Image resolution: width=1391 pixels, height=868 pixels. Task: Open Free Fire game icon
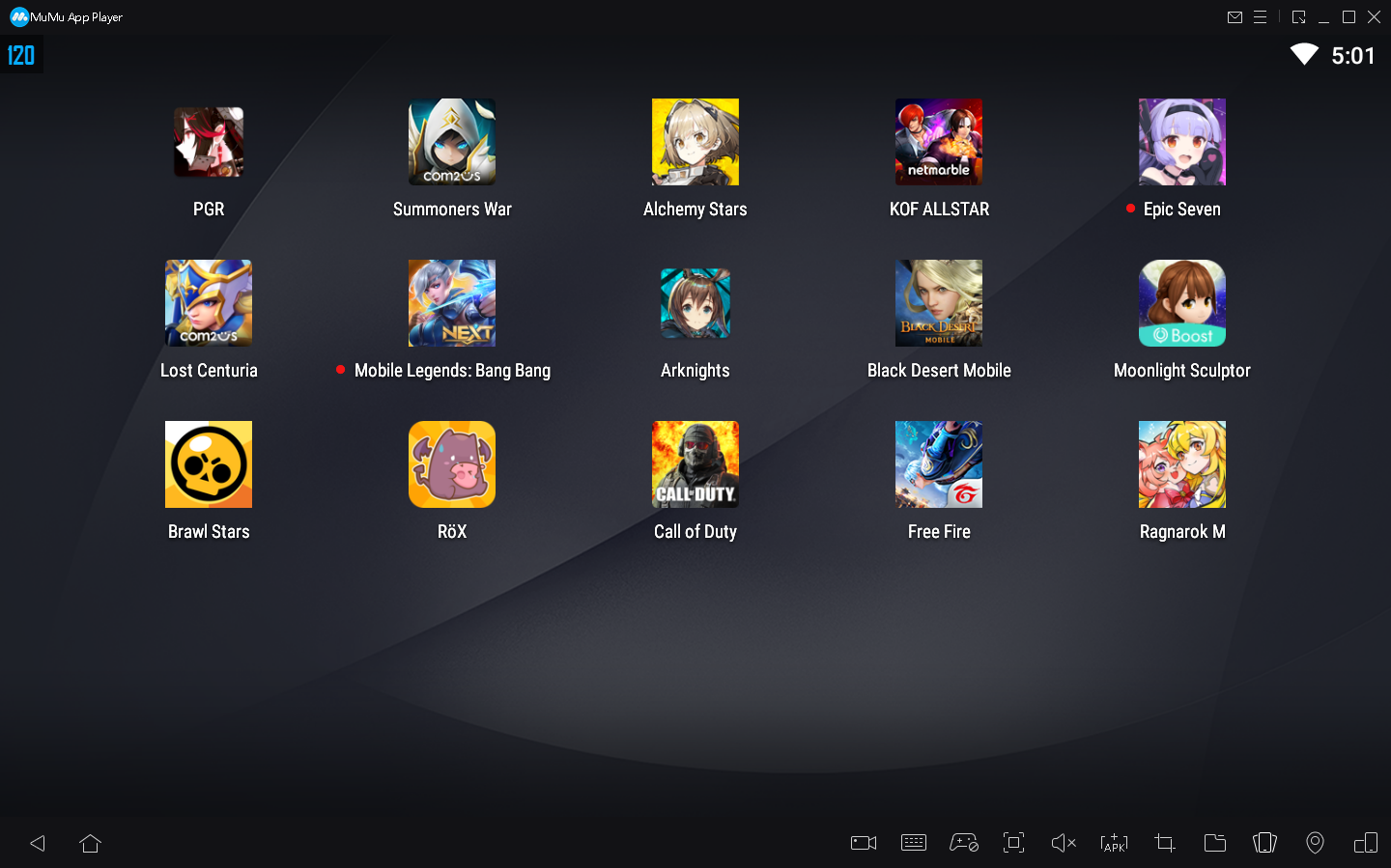click(939, 464)
